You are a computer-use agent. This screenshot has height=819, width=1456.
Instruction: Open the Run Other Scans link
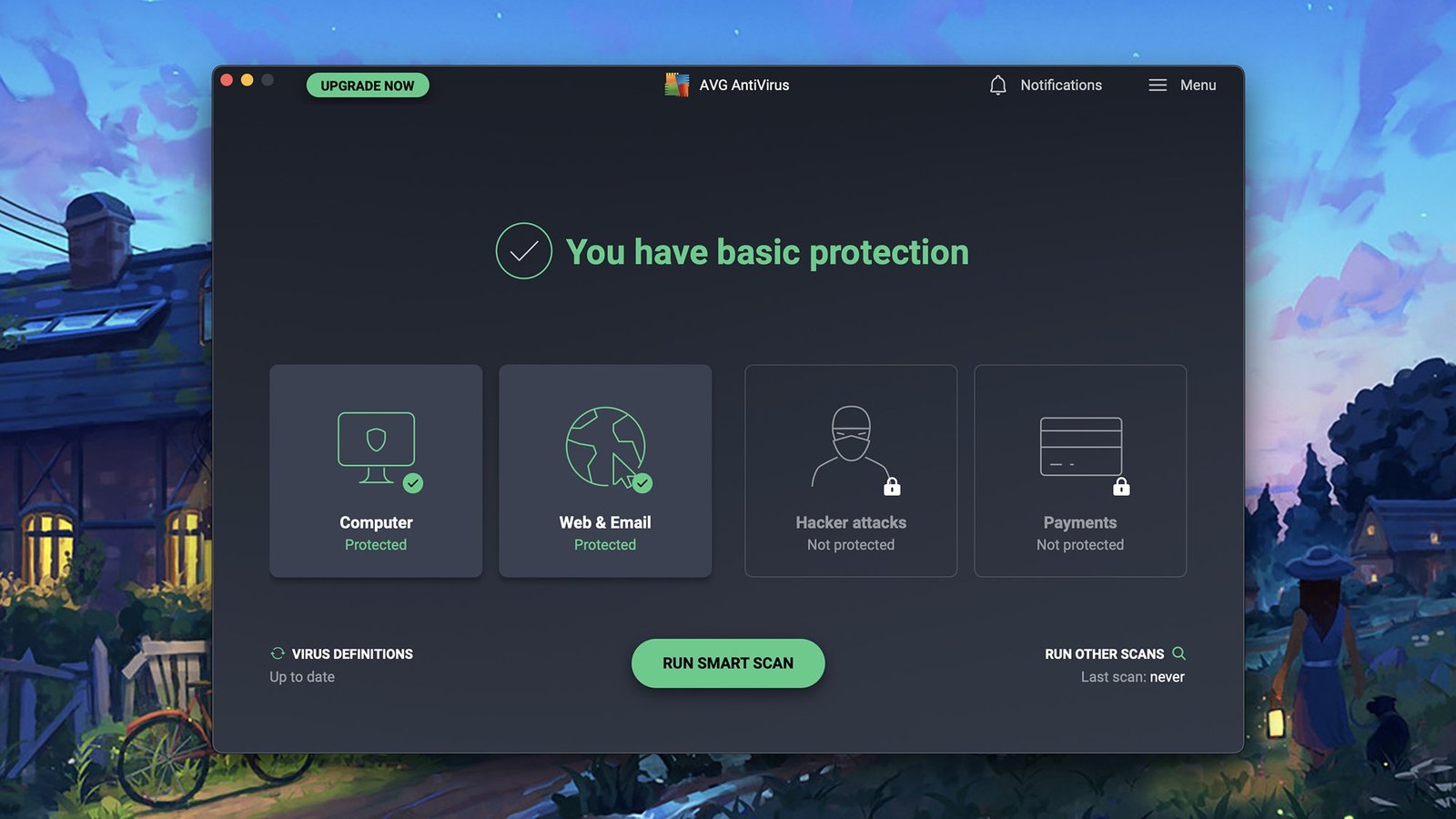pyautogui.click(x=1104, y=654)
